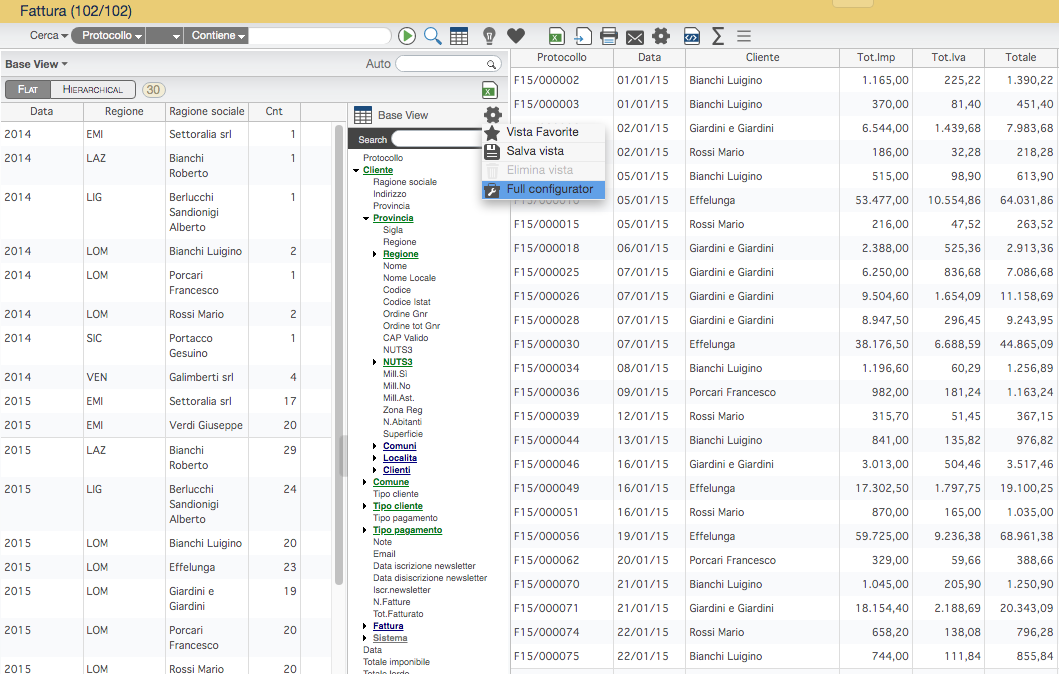
Task: Sort invoices by the Tot.Iva column header
Action: (x=948, y=57)
